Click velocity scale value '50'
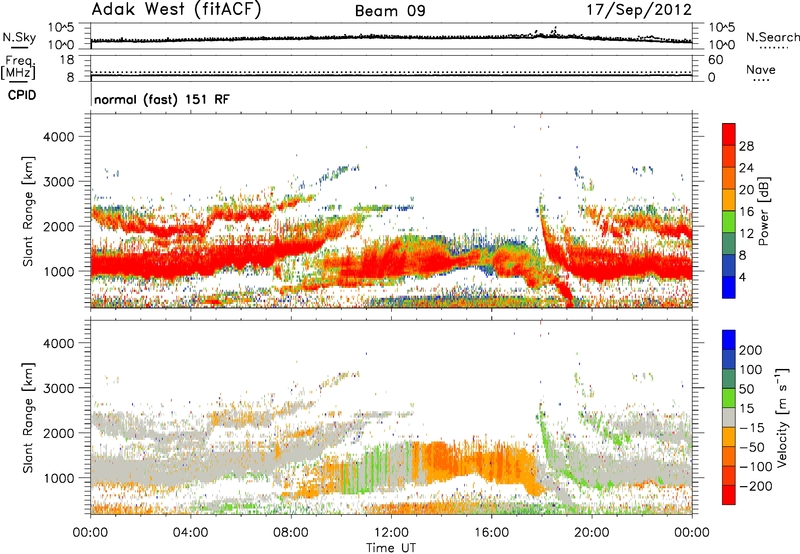Image resolution: width=800 pixels, height=554 pixels. coord(746,389)
